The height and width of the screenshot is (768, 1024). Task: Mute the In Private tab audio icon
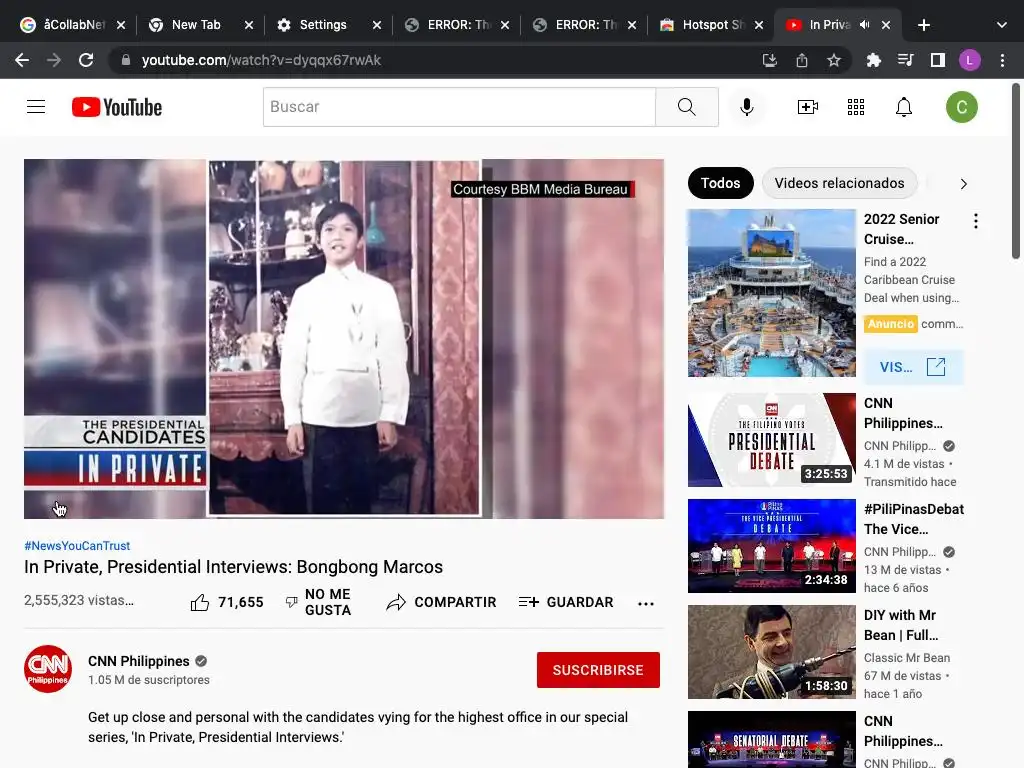865,25
